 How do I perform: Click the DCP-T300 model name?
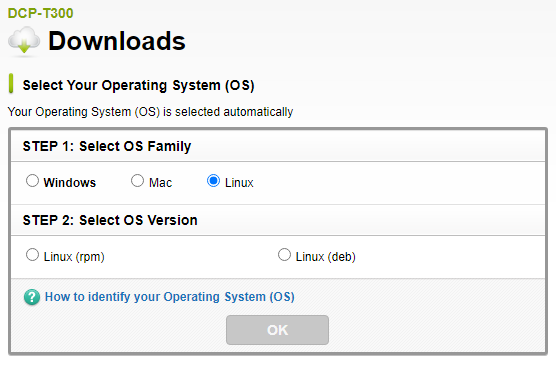tap(40, 13)
